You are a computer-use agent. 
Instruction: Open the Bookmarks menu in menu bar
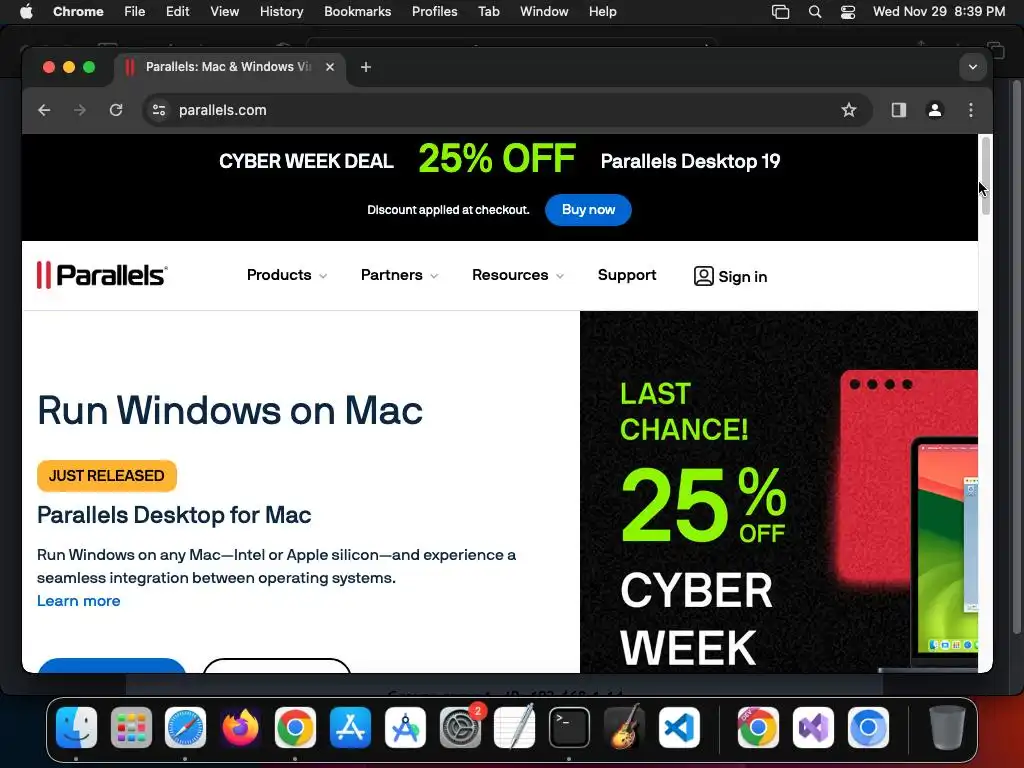tap(357, 12)
